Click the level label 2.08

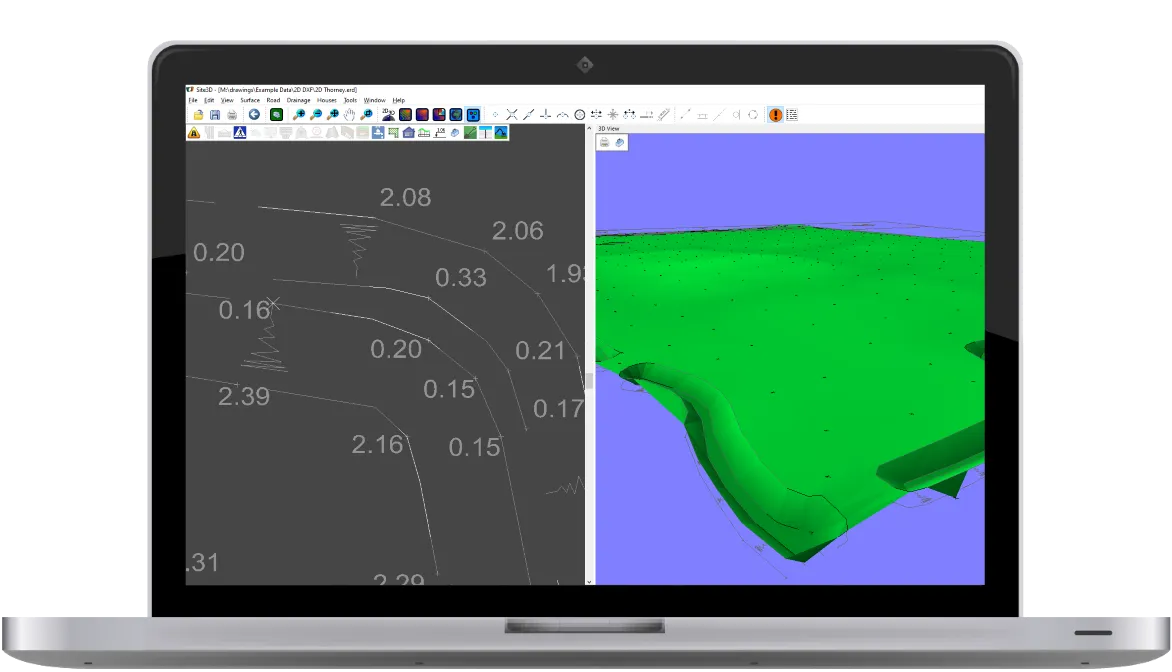pos(405,197)
